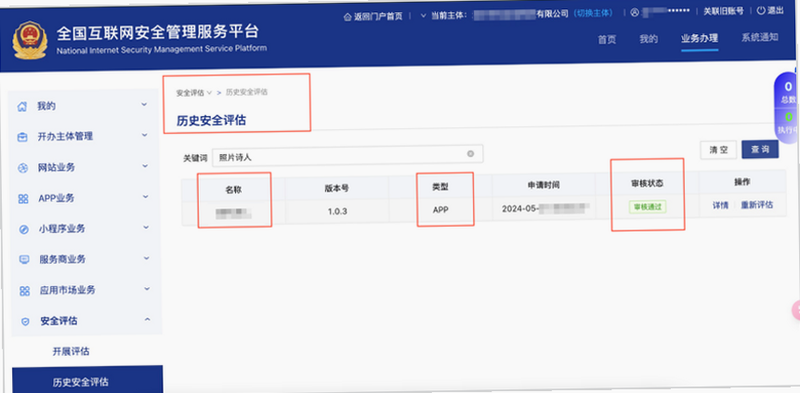
Task: Click the 版本号 column header
Action: [x=337, y=188]
